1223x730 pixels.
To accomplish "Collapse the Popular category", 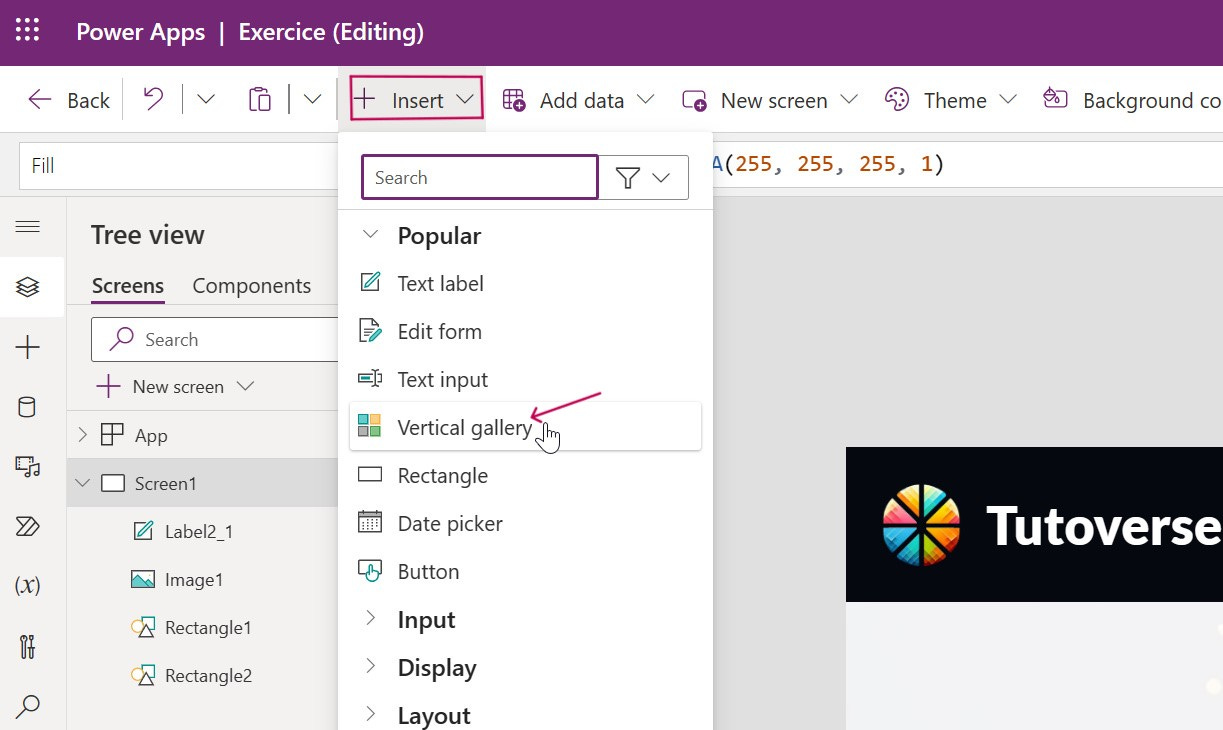I will pyautogui.click(x=370, y=236).
